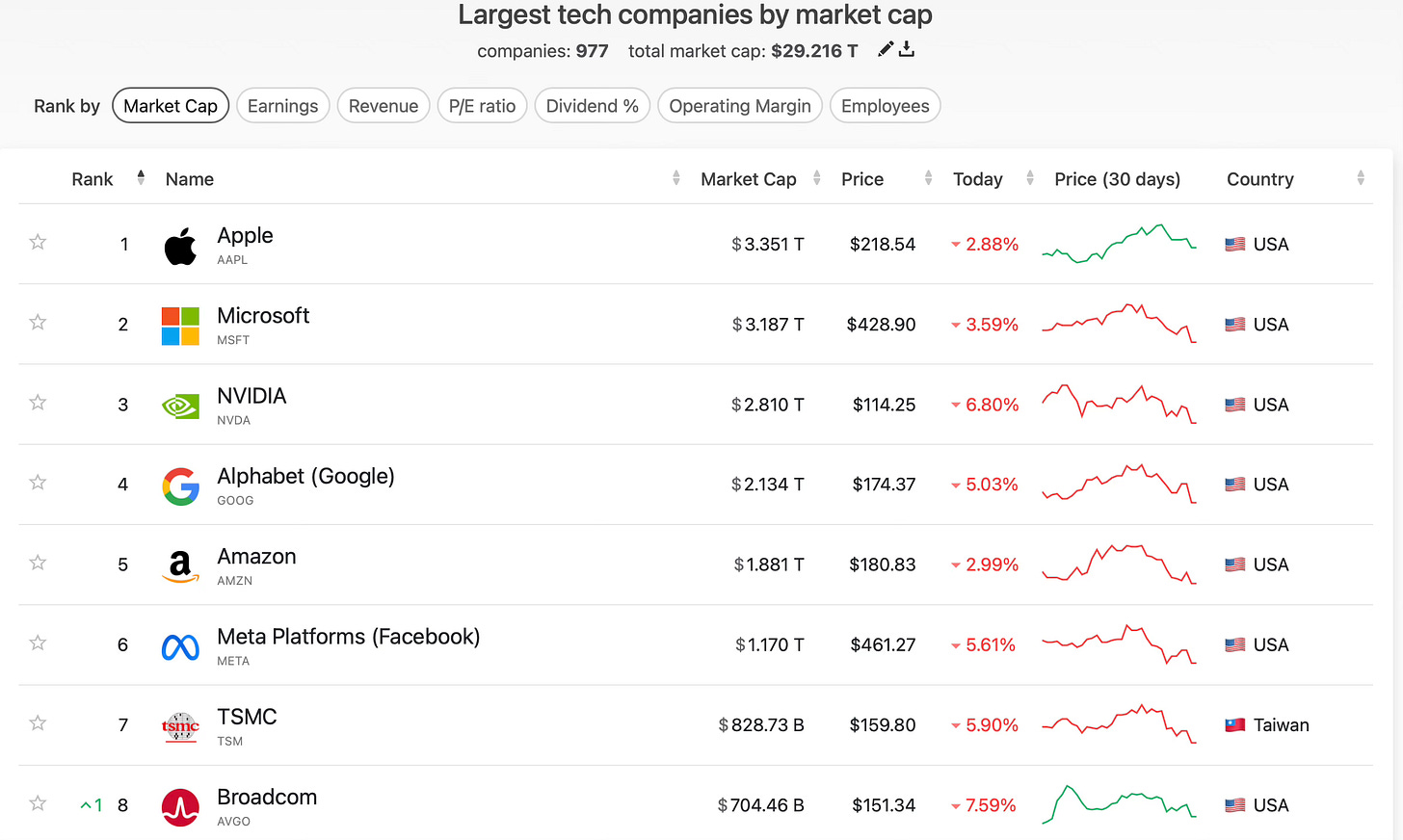This screenshot has height=840, width=1403.
Task: Click Meta's price $461.27
Action: 883,645
